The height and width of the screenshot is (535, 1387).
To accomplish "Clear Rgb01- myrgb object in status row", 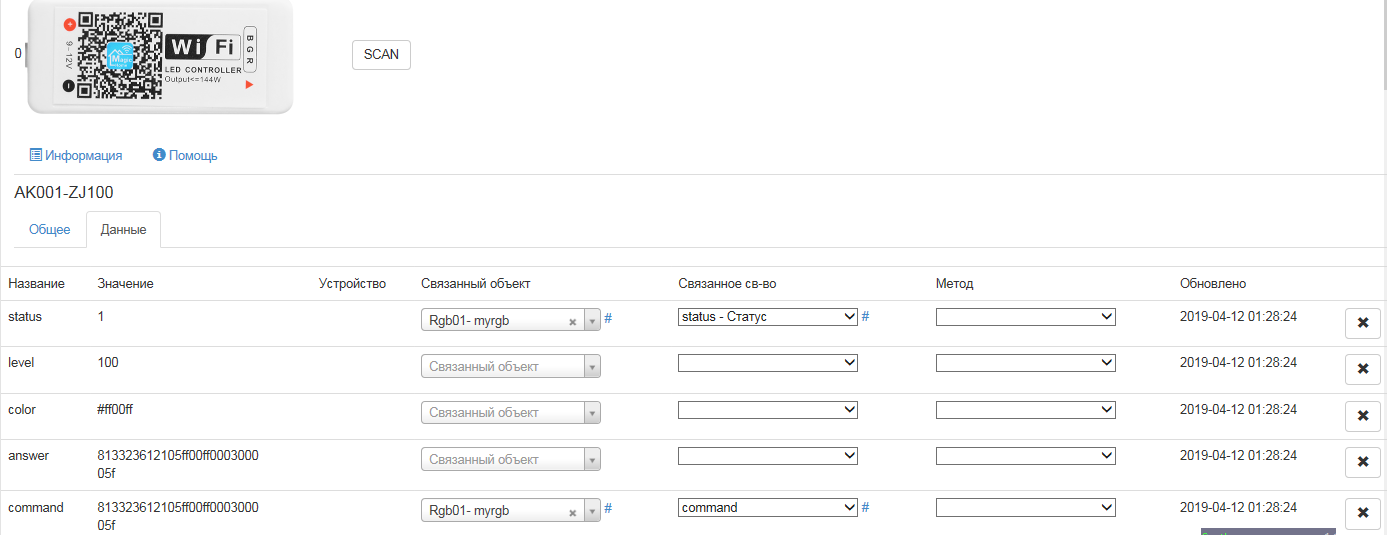I will [x=572, y=321].
